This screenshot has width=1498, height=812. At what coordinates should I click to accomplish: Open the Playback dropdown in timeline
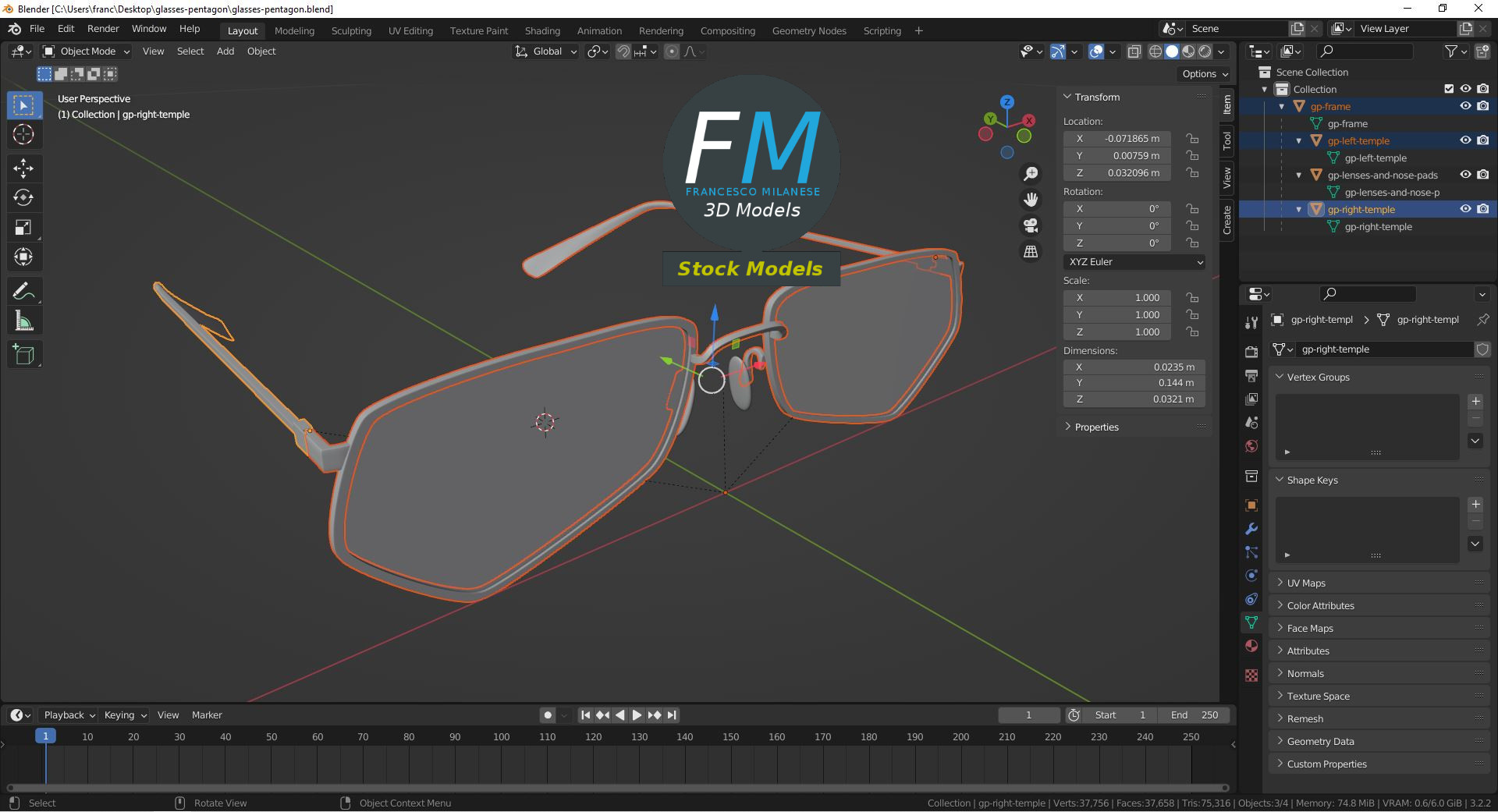click(69, 715)
